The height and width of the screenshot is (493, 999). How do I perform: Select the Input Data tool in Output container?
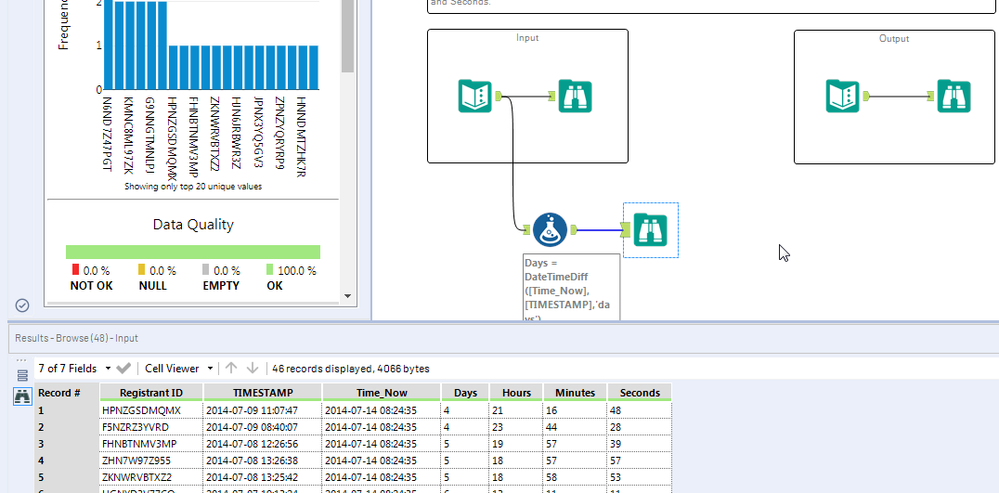tap(843, 96)
